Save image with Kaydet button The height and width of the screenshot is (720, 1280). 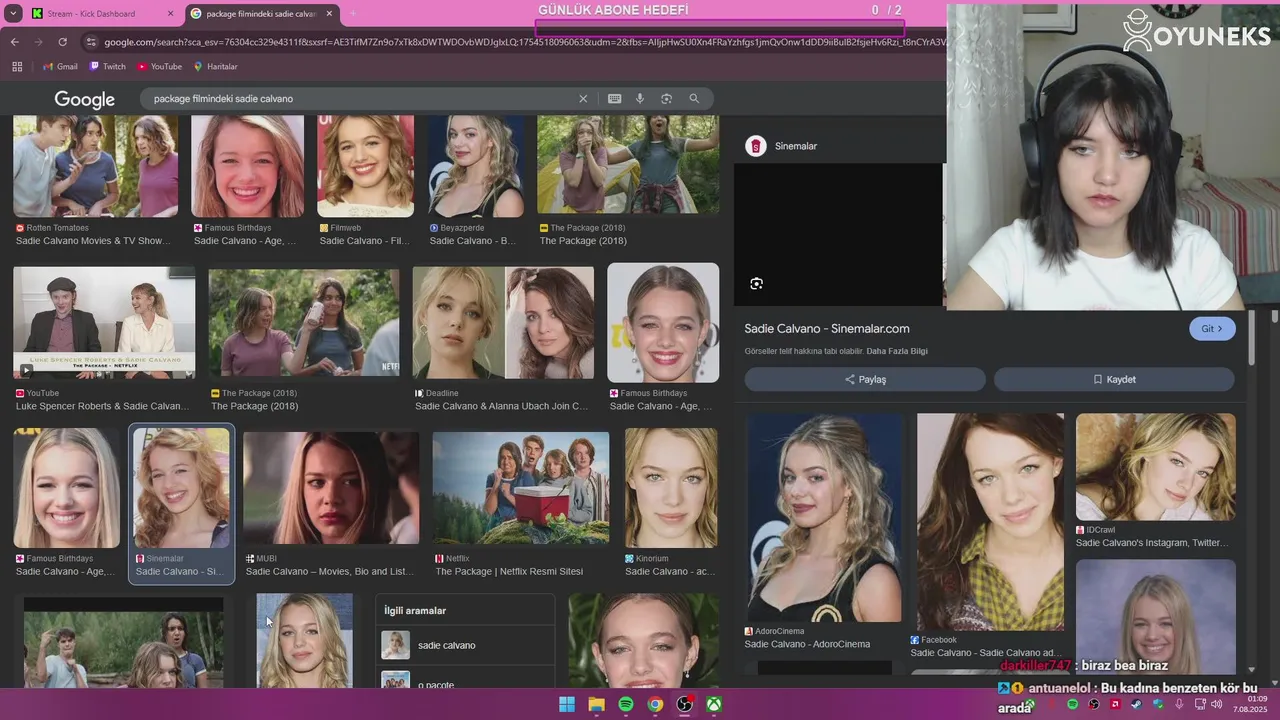[1114, 380]
